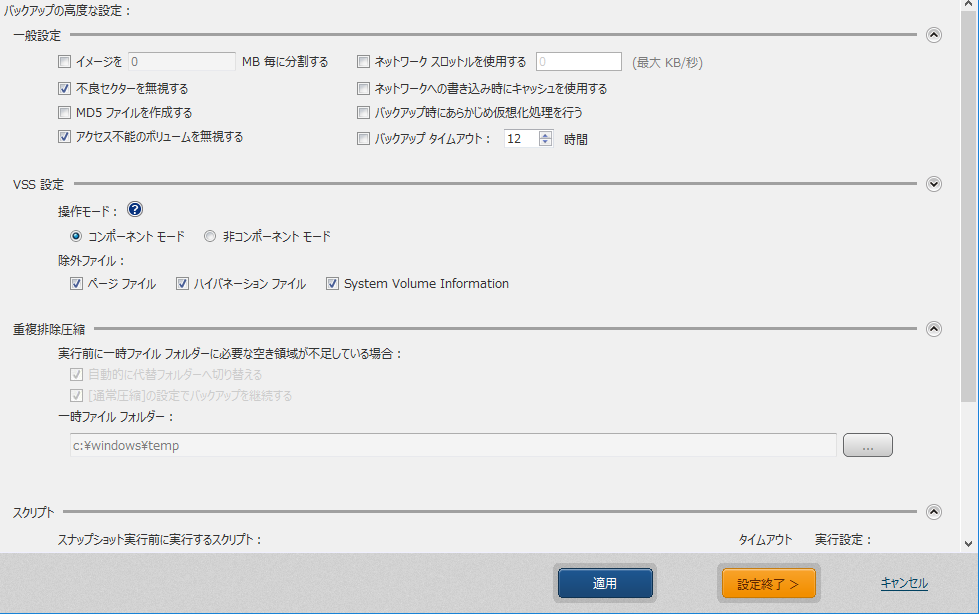Screen dimensions: 979x614
Task: Uncheck System Volume Information exclusion
Action: click(333, 284)
